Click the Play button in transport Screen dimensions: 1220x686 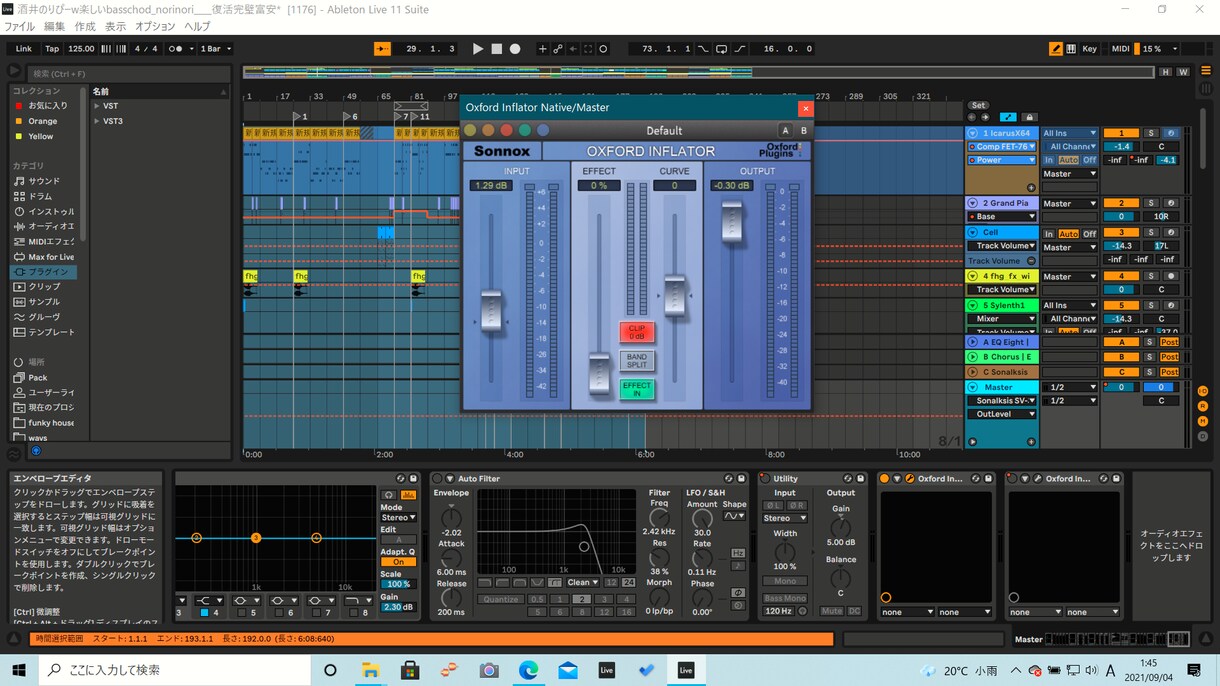[x=477, y=48]
